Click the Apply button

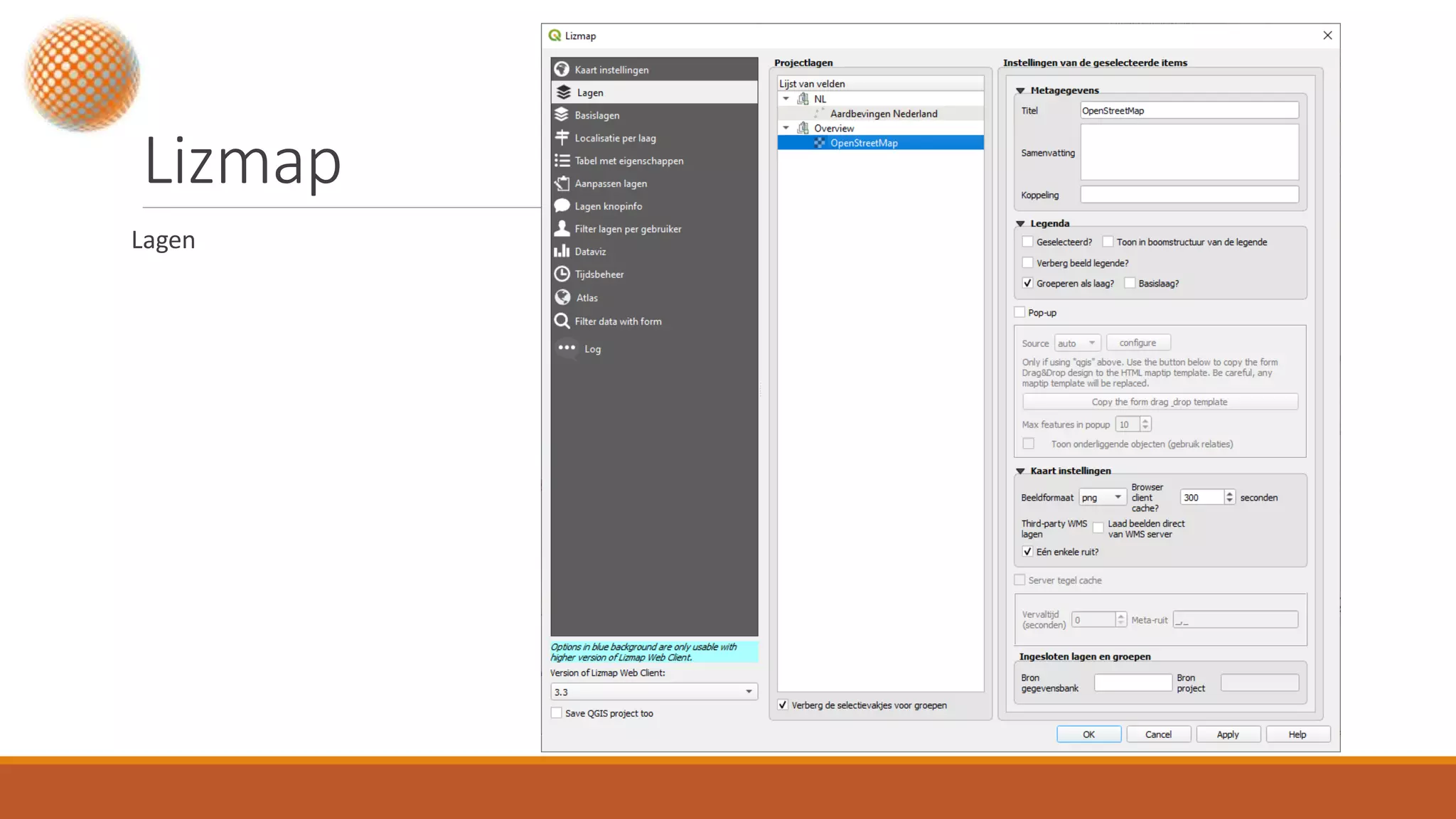1227,734
